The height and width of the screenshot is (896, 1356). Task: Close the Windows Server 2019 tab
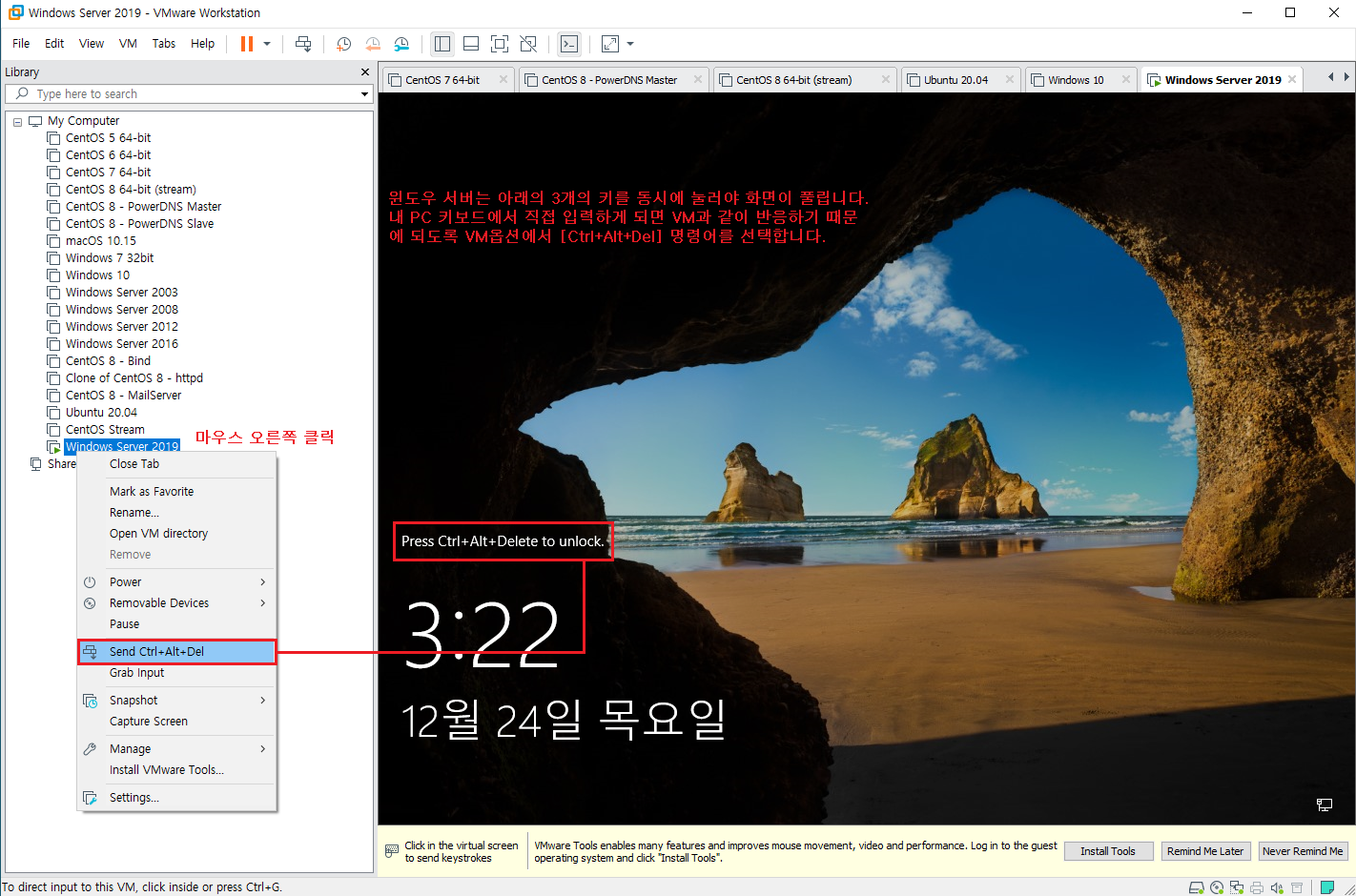1292,79
